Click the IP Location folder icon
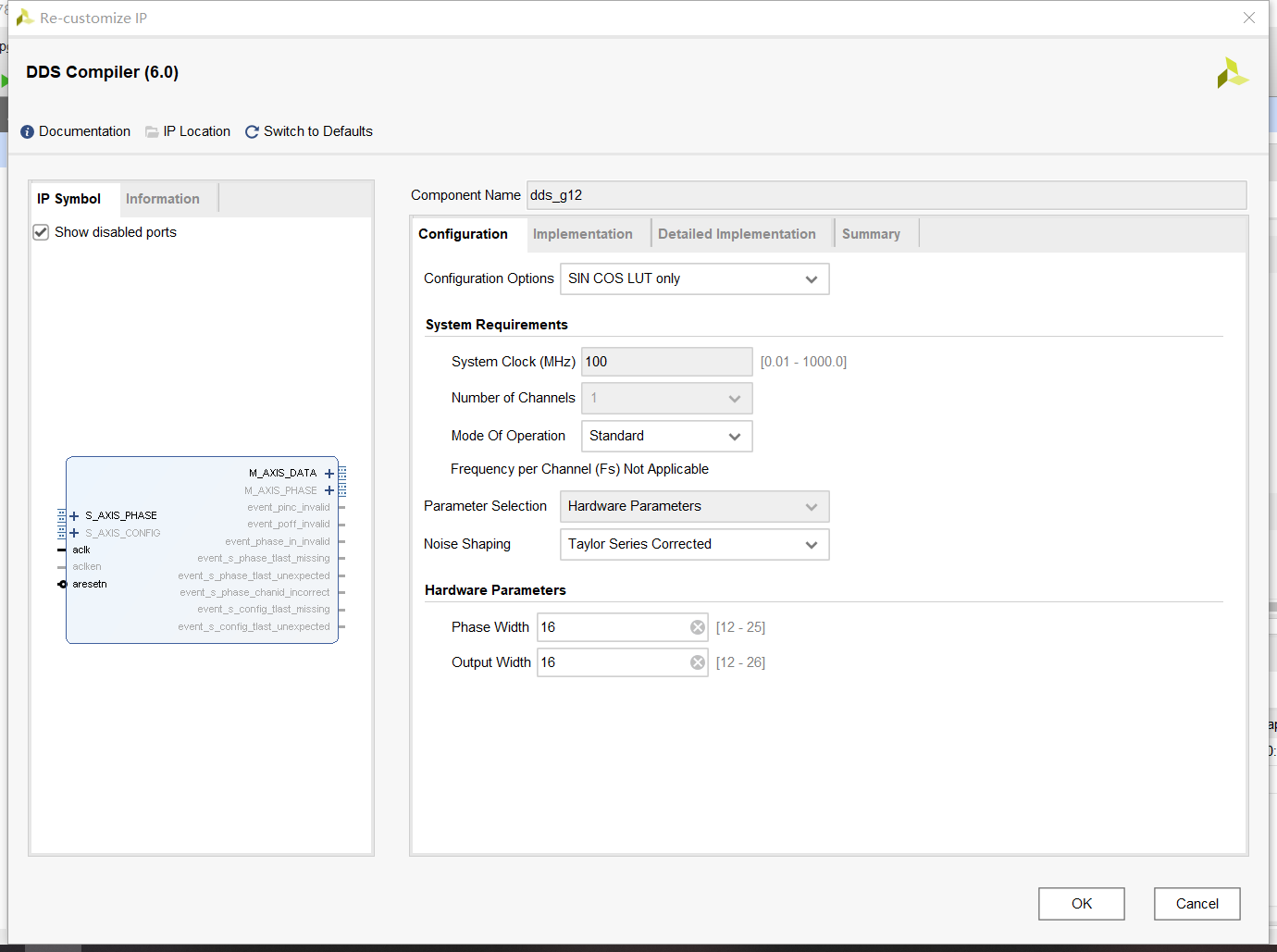1277x952 pixels. pos(152,132)
